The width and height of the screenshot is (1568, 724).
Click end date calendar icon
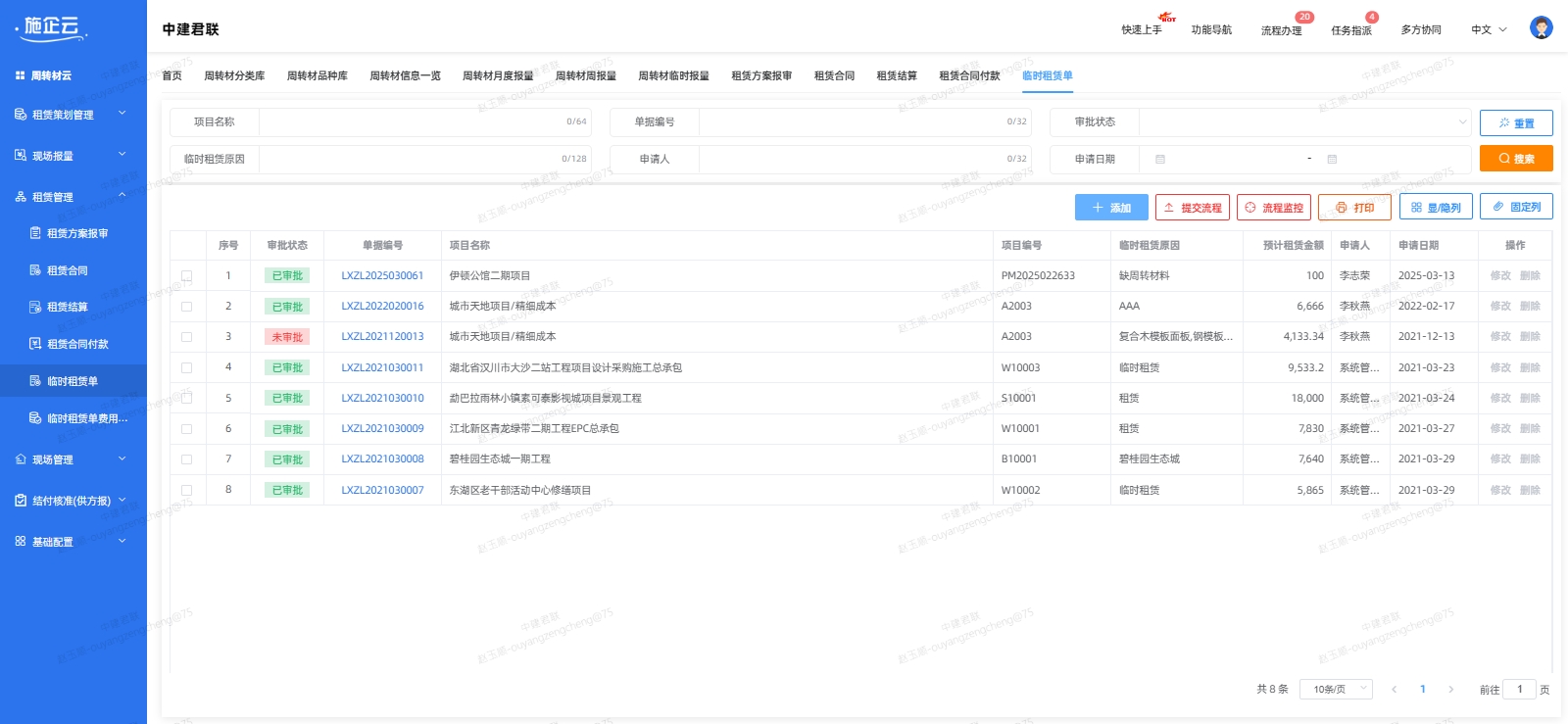click(1332, 159)
